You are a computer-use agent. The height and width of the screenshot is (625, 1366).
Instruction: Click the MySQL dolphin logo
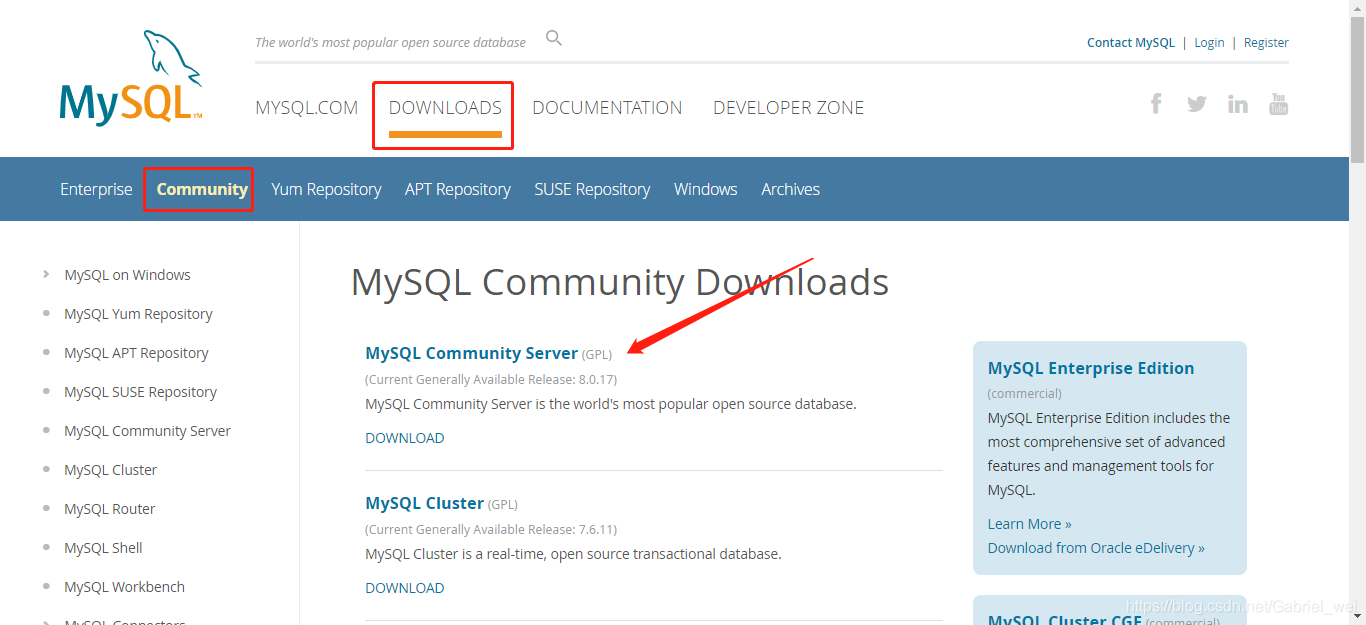(131, 78)
